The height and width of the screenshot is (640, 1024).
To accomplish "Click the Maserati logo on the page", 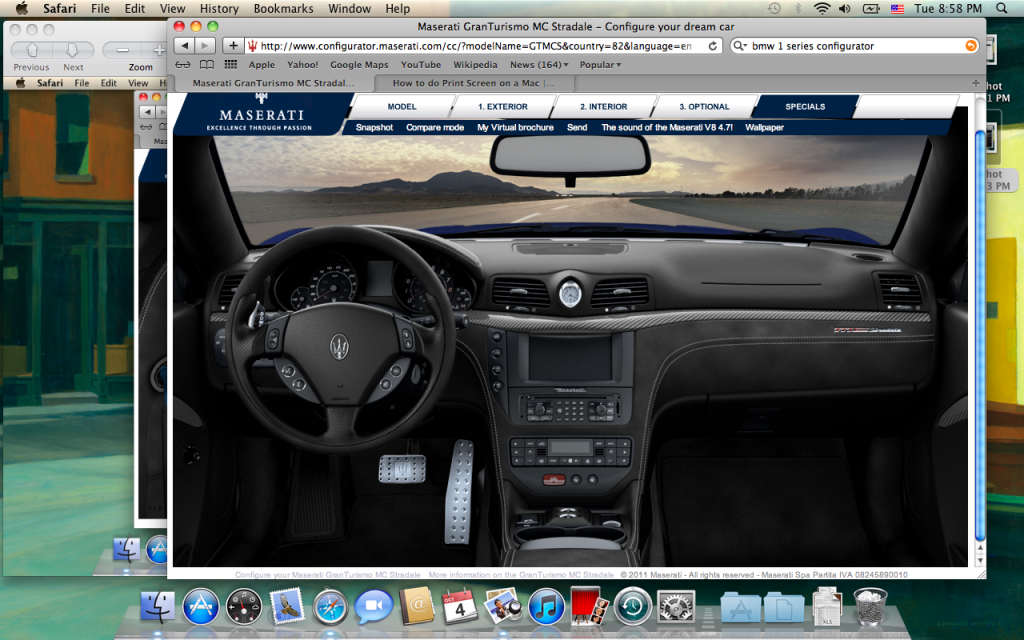I will coord(261,112).
